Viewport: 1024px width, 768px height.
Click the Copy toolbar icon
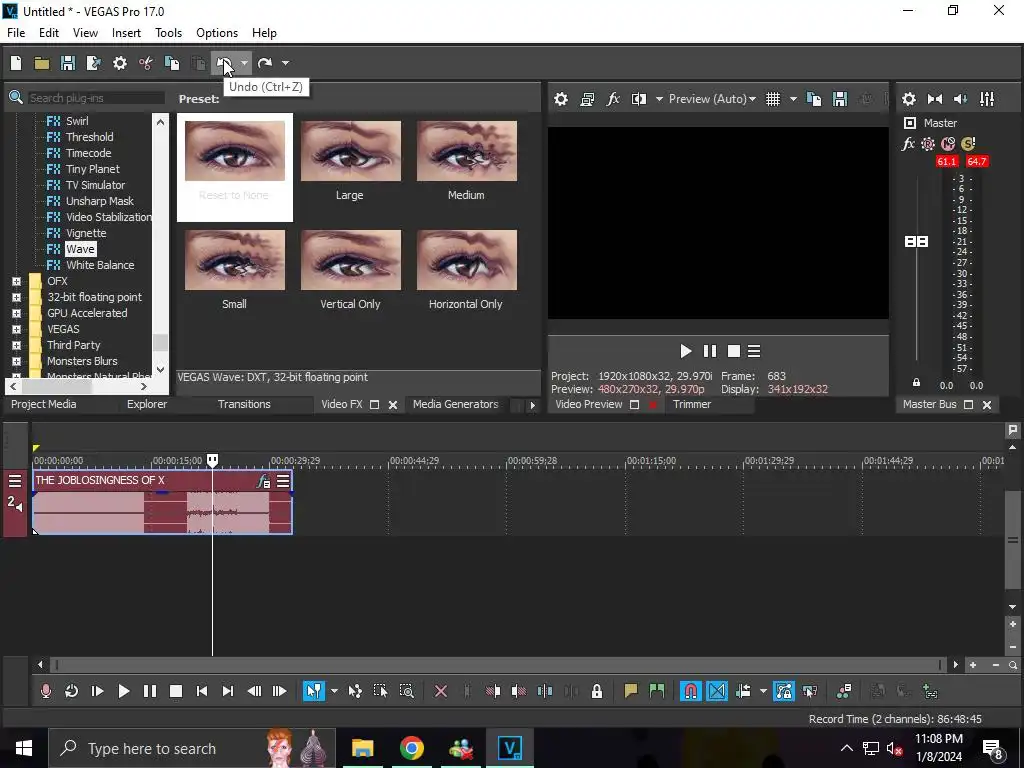pyautogui.click(x=172, y=63)
